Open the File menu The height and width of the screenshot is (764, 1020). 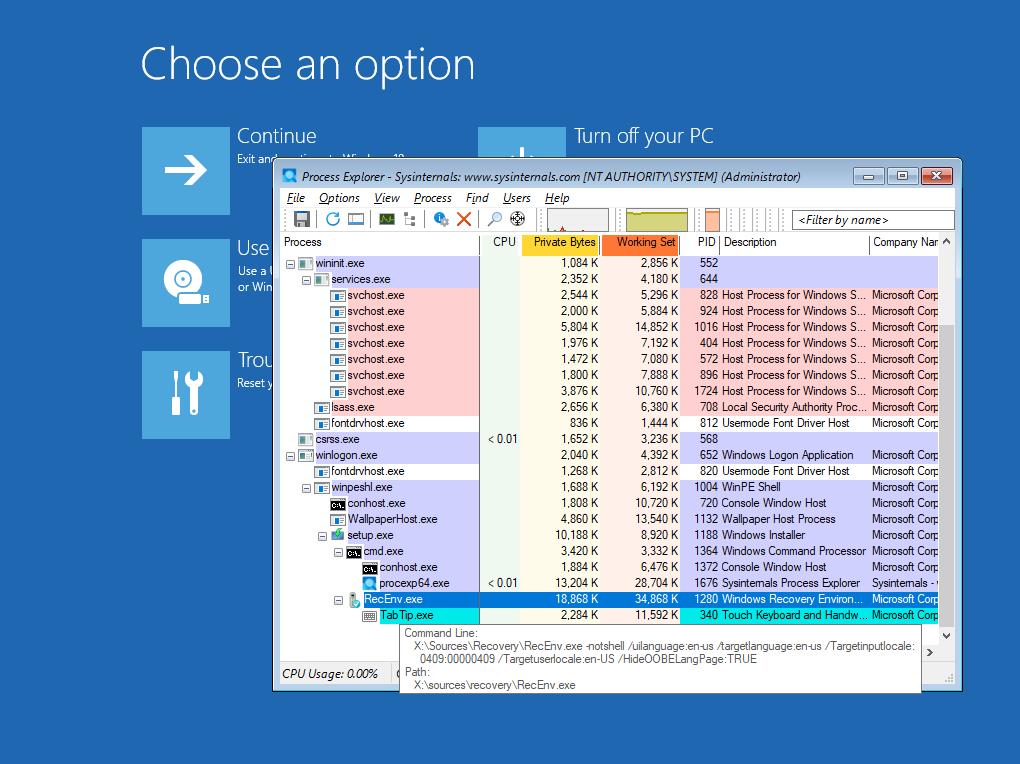pyautogui.click(x=295, y=198)
